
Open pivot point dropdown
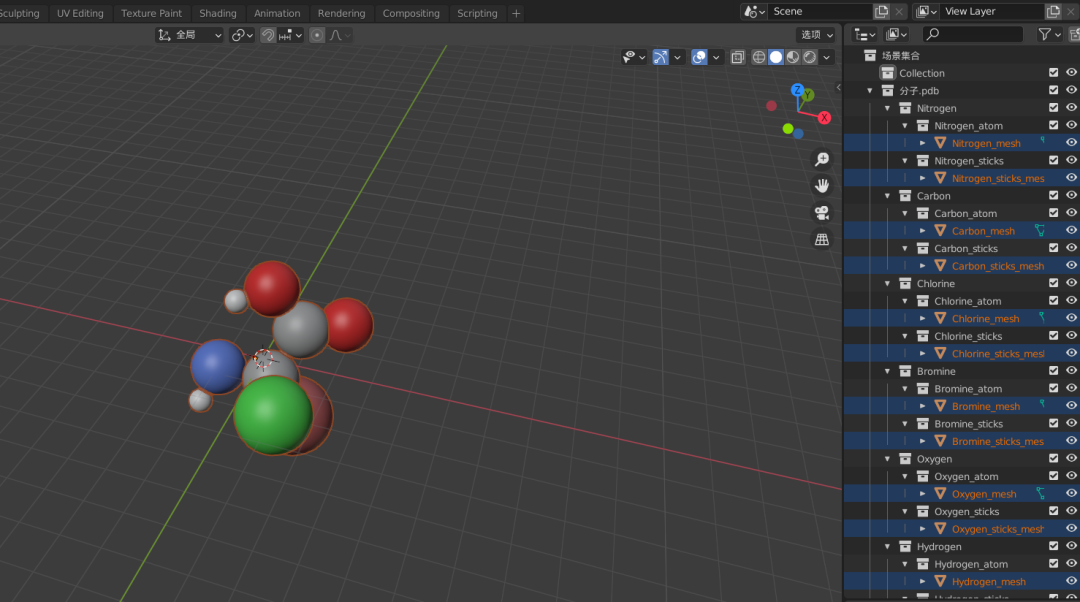pos(242,35)
